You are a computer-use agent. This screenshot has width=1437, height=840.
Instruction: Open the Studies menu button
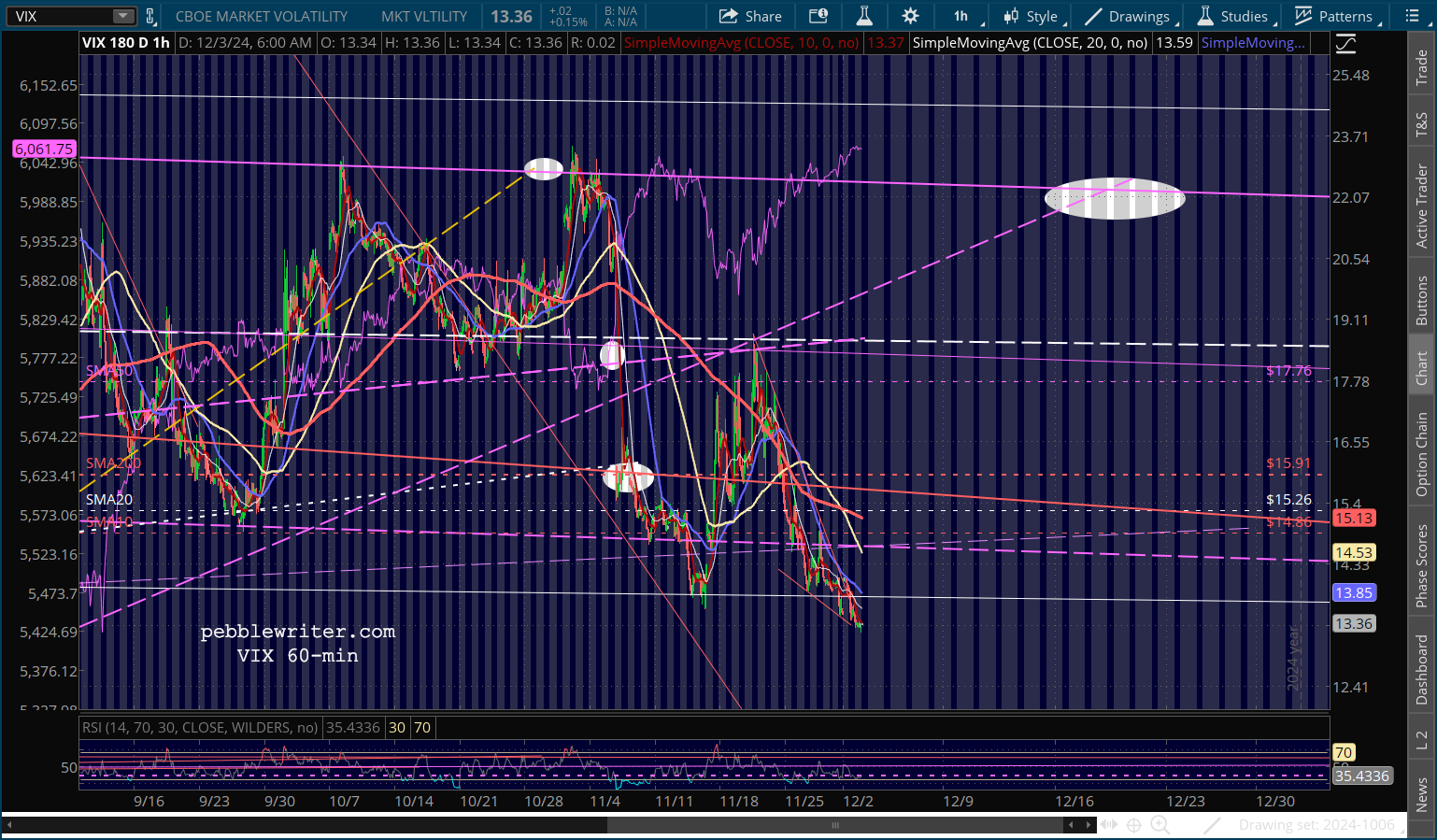1233,16
